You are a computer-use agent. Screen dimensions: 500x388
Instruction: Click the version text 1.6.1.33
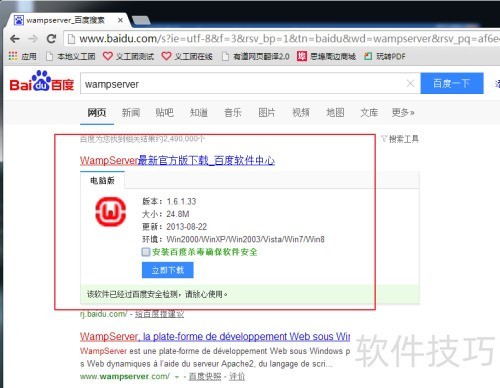[181, 201]
